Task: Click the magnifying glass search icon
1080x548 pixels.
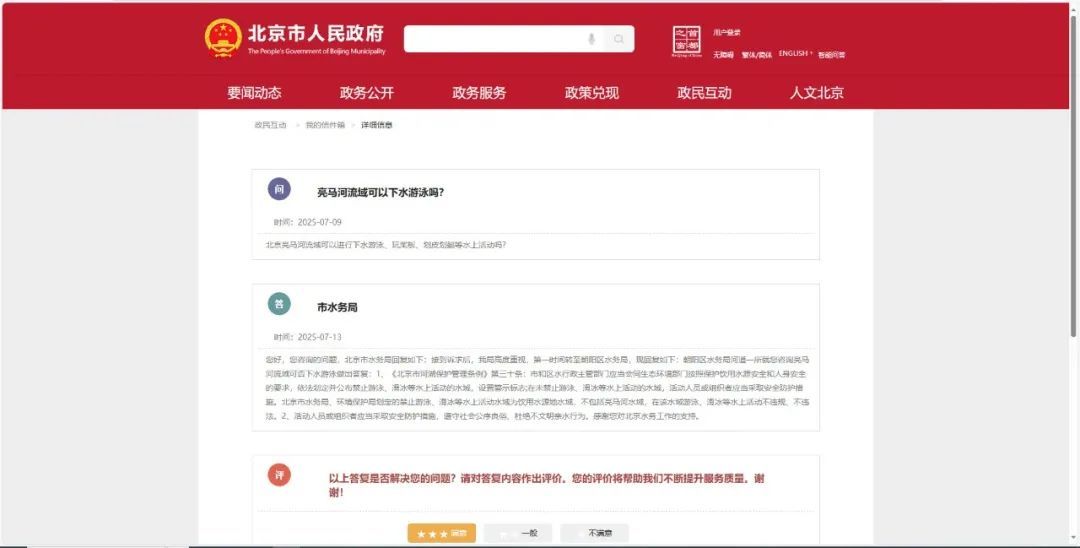Action: [x=619, y=39]
